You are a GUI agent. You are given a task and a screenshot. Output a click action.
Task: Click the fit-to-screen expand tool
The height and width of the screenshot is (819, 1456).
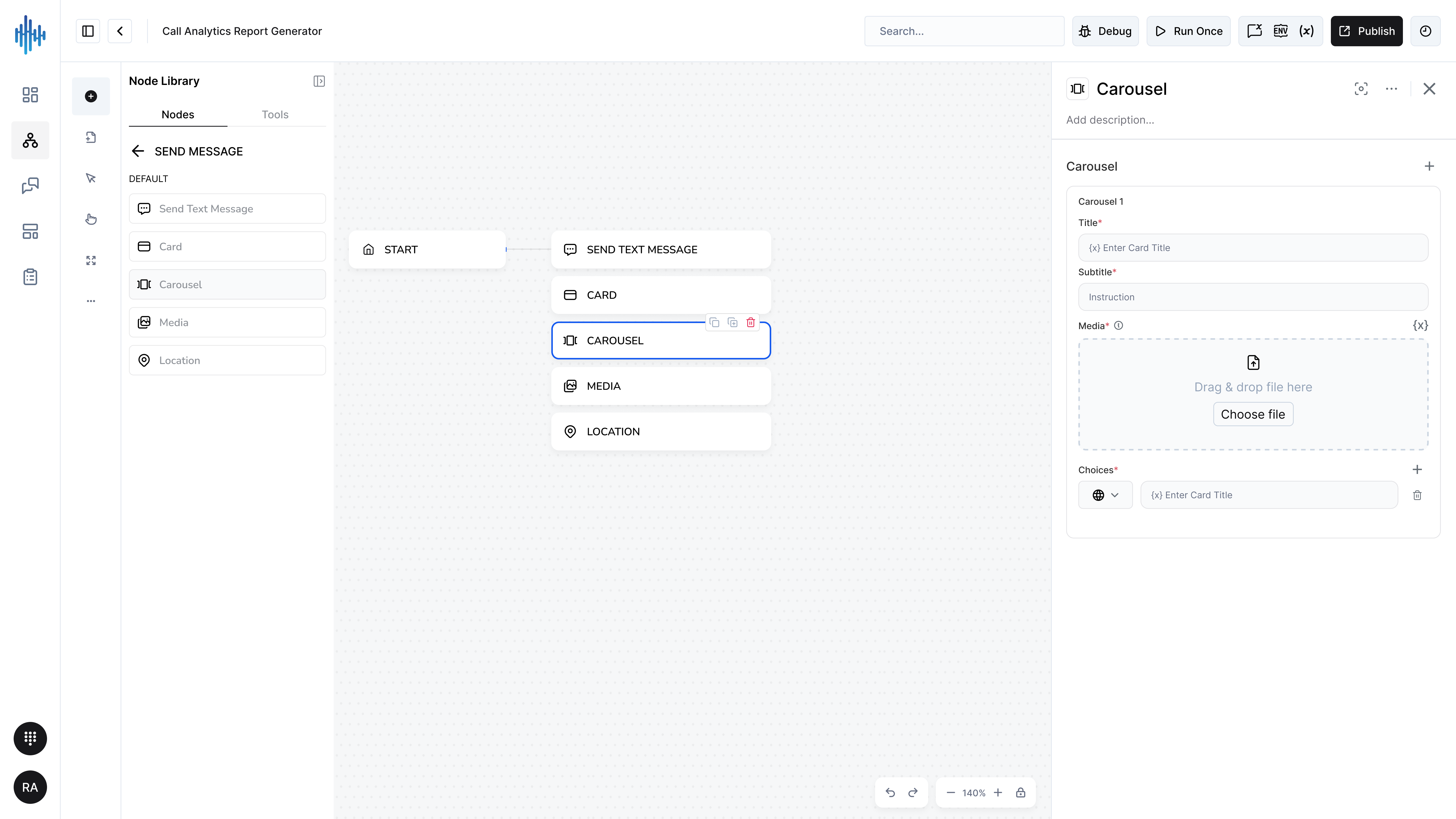(91, 261)
